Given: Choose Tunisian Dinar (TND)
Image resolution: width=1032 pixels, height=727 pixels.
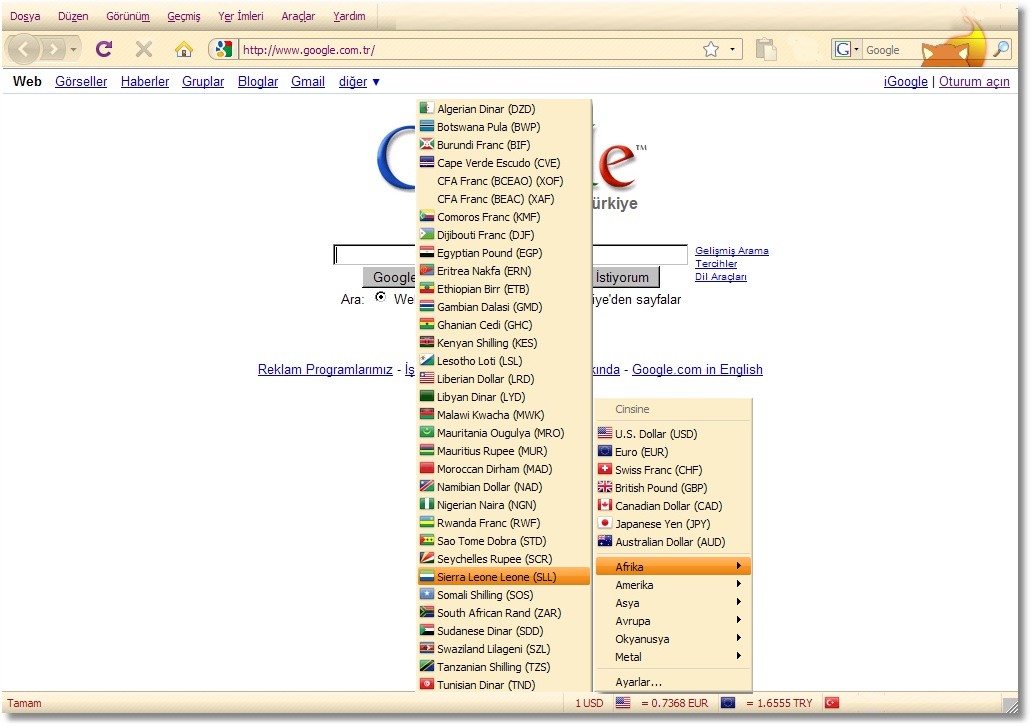Looking at the screenshot, I should (x=503, y=684).
